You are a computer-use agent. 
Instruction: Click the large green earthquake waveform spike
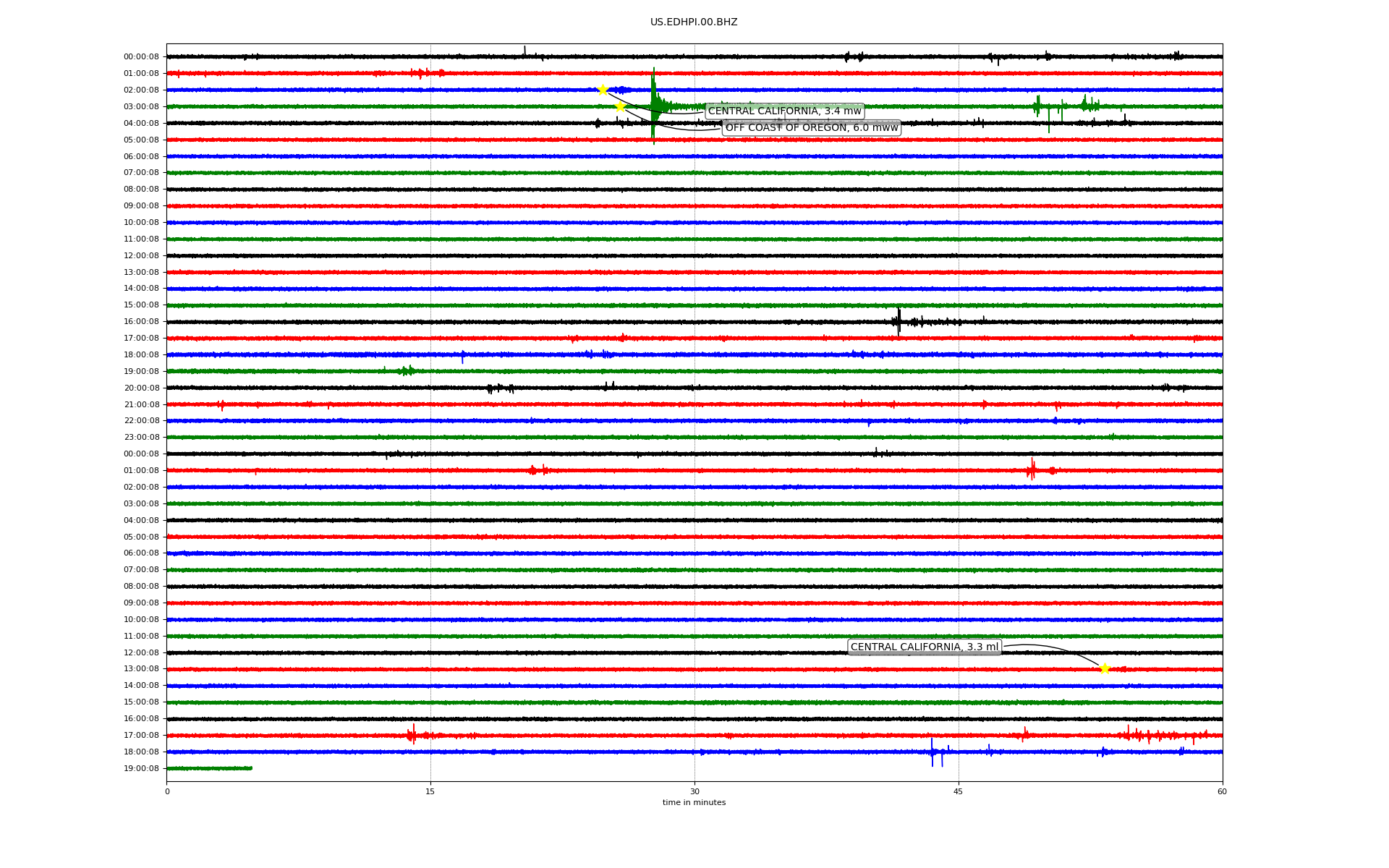(653, 106)
